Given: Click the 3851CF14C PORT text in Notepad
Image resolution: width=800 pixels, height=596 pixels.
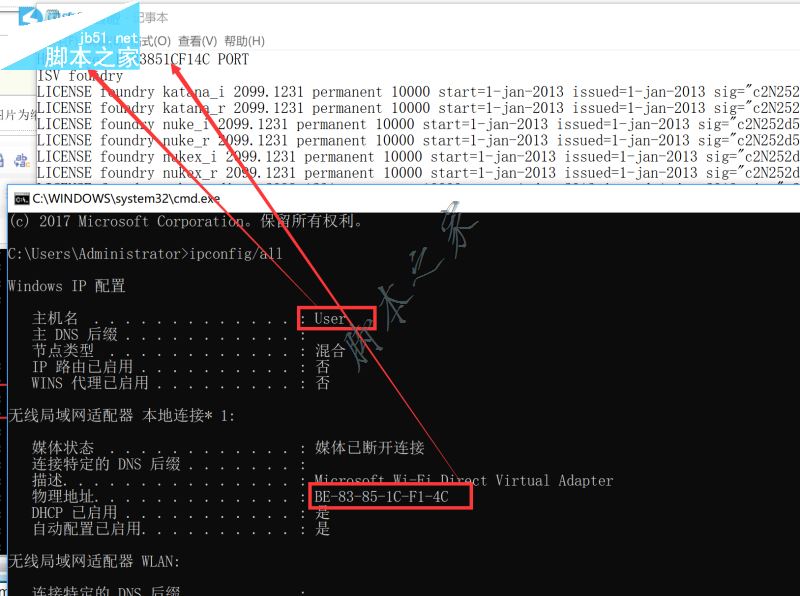Looking at the screenshot, I should [194, 59].
